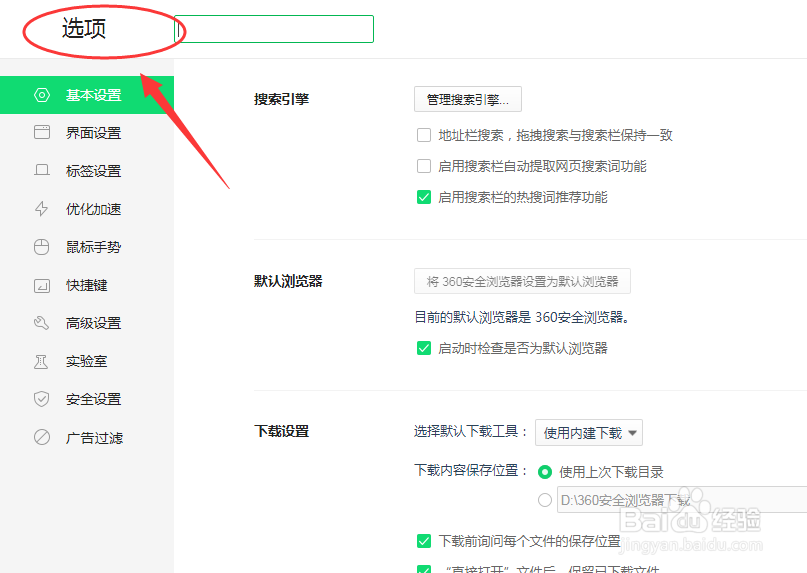Select 使用上次下载目录 radio button
This screenshot has width=807, height=573.
pos(545,472)
